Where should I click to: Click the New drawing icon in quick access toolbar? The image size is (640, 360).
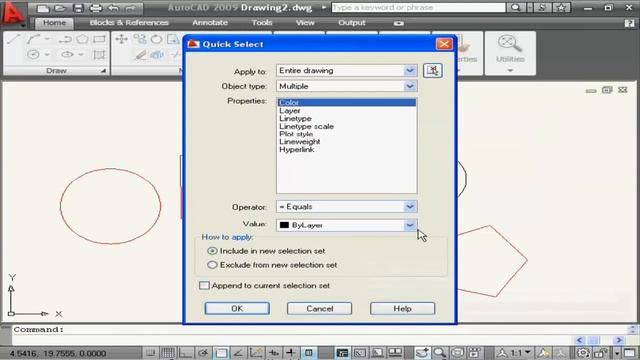point(43,8)
